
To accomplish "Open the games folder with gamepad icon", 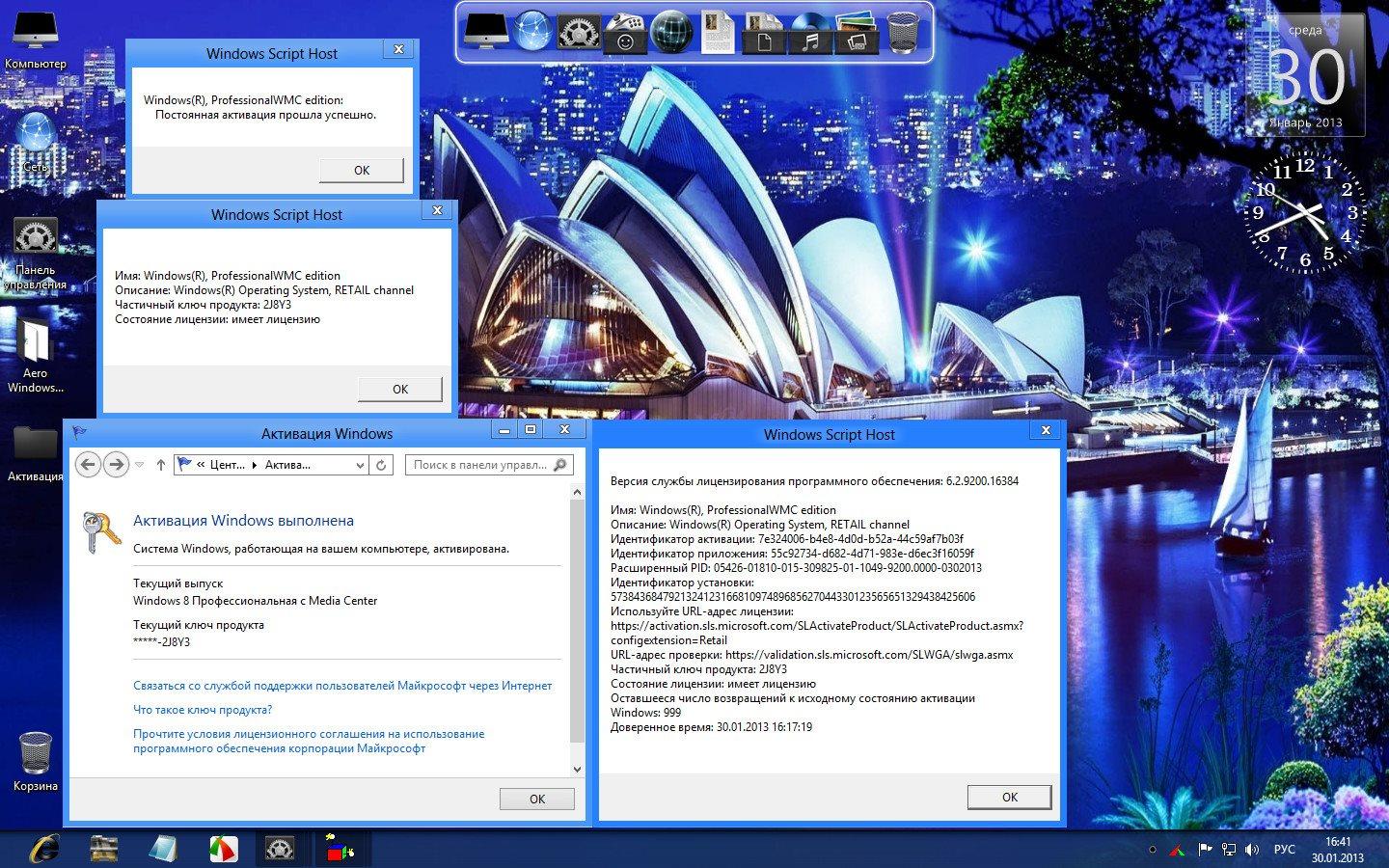I will tap(625, 34).
